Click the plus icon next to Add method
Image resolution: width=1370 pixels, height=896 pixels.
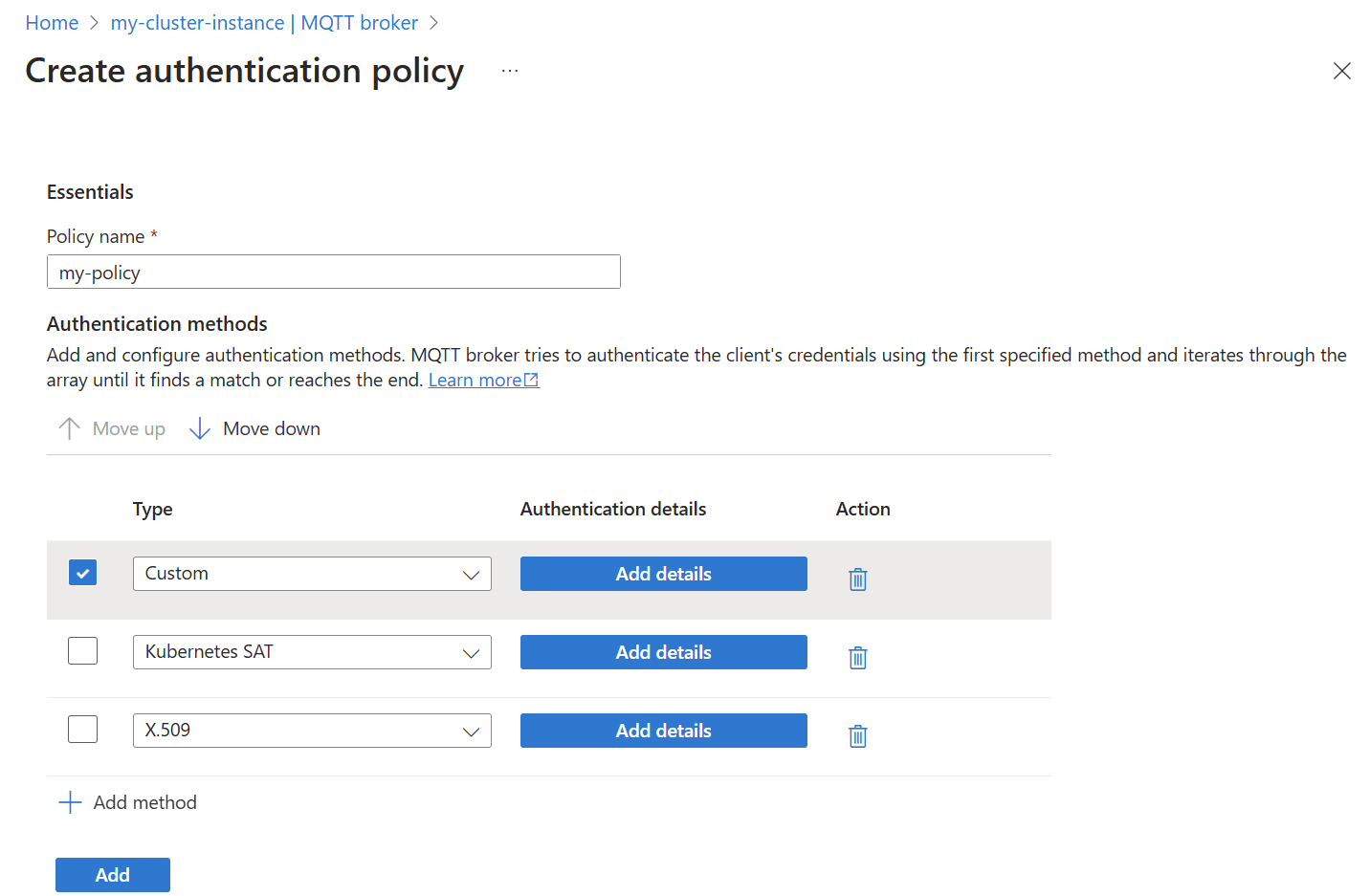69,802
